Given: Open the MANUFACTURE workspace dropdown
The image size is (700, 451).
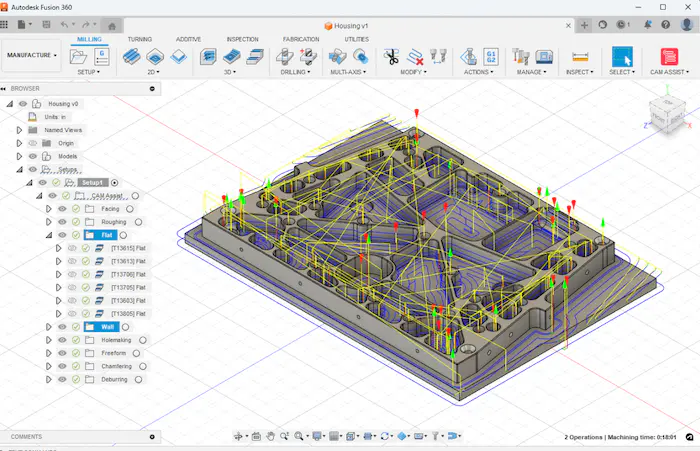Looking at the screenshot, I should tap(31, 55).
